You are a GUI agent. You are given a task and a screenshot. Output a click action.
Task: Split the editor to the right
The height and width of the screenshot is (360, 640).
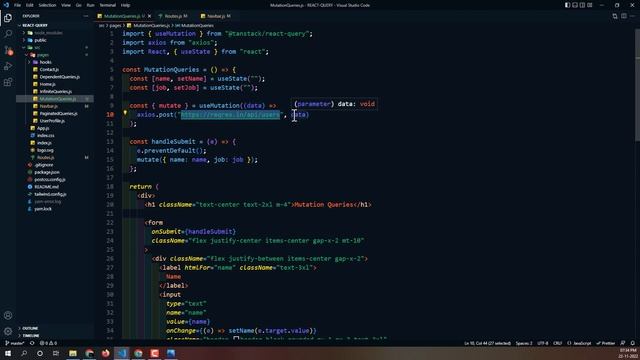coord(624,16)
